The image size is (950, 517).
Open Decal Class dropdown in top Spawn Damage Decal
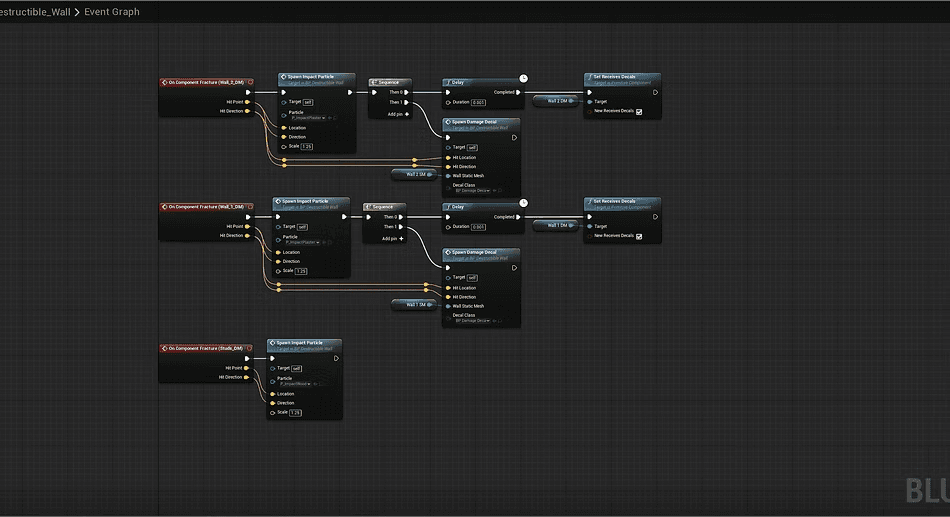point(473,191)
